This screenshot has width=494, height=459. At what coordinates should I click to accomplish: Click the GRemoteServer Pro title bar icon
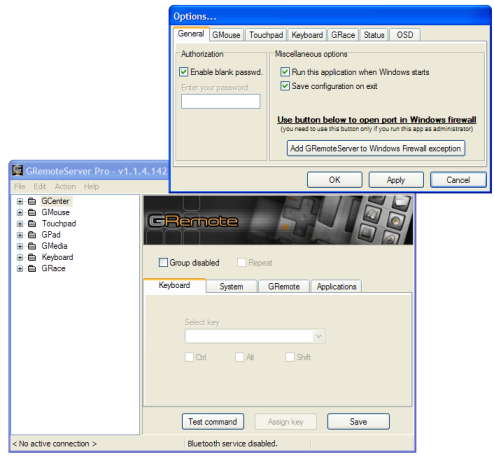17,170
